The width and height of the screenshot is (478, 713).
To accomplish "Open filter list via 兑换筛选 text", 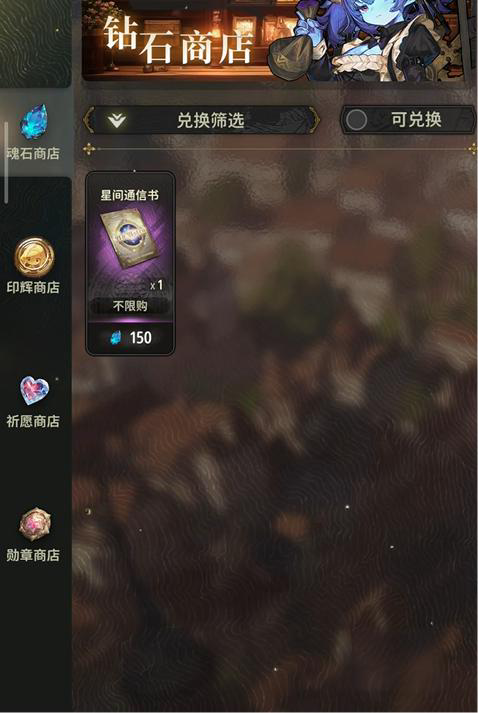I will (211, 121).
